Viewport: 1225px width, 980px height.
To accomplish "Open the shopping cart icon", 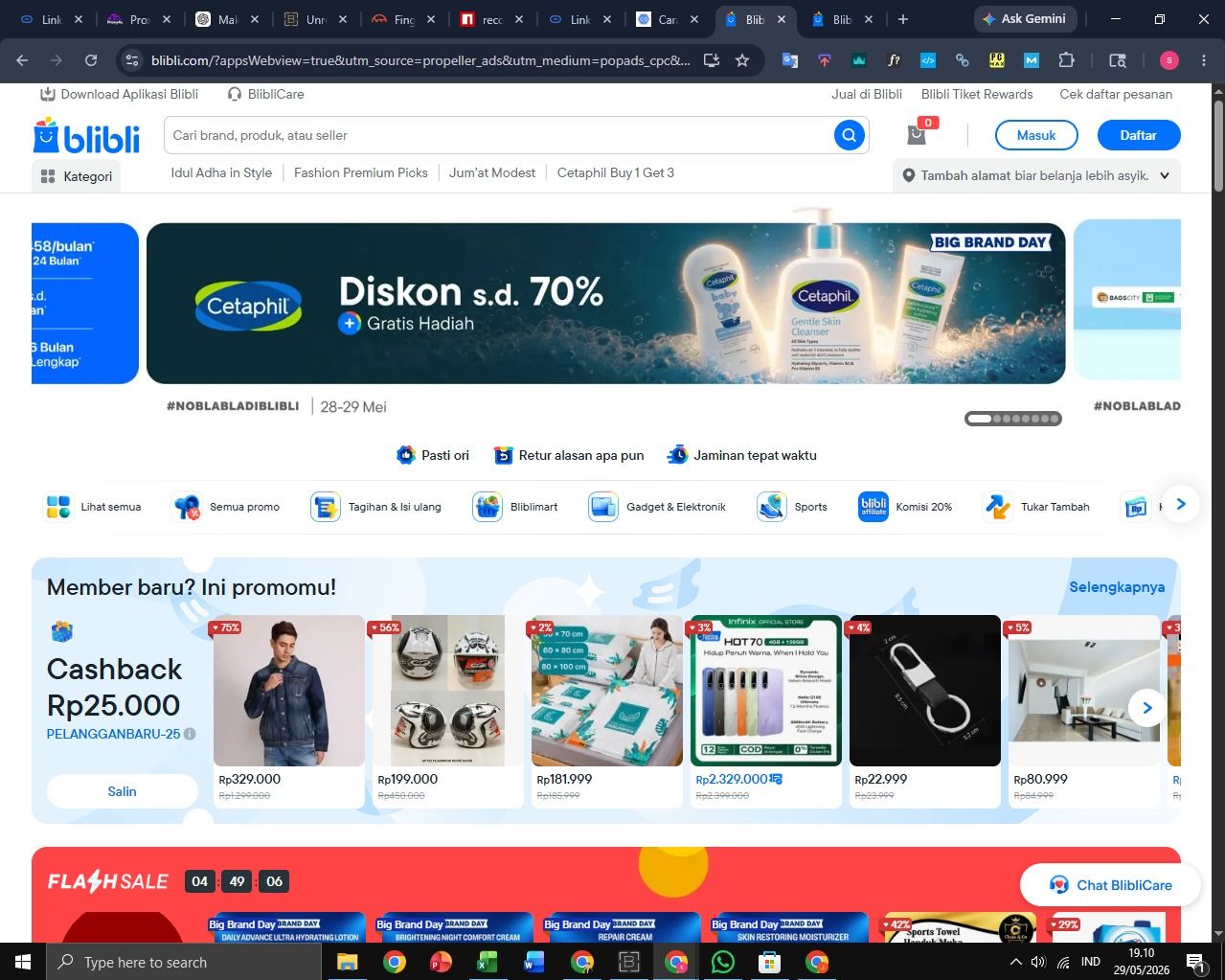I will click(x=918, y=134).
